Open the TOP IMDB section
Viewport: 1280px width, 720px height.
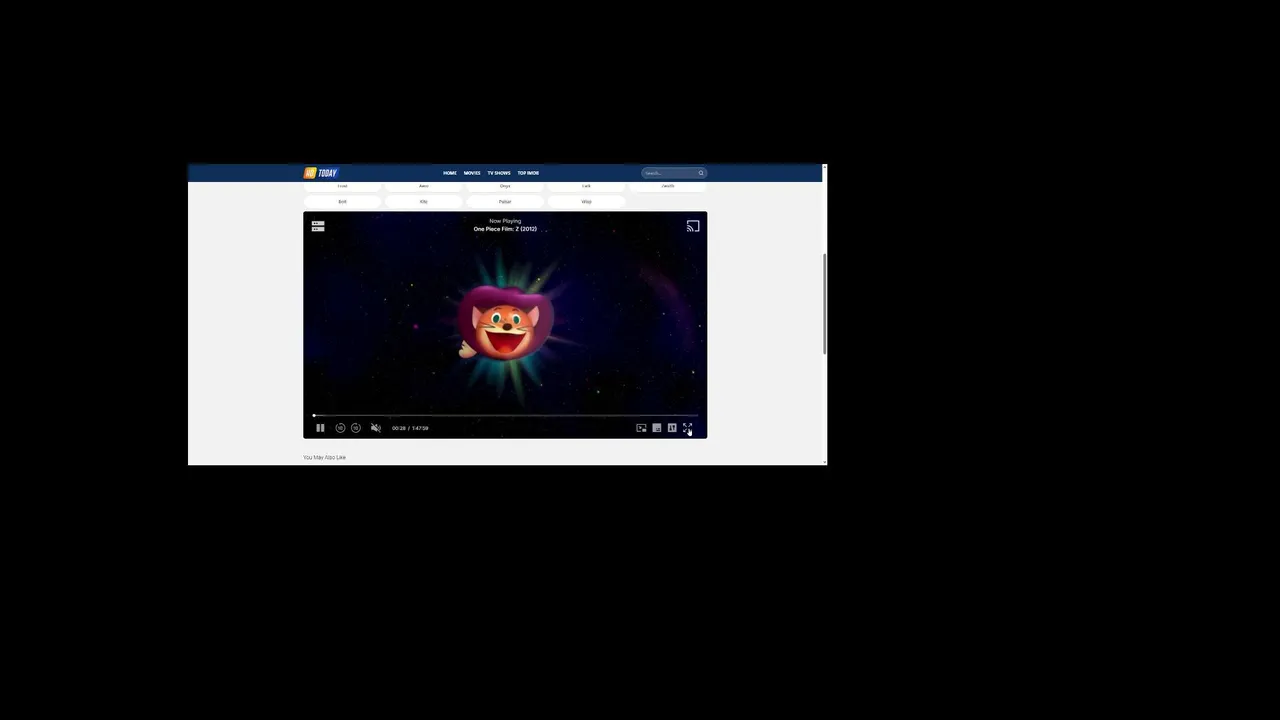coord(528,173)
